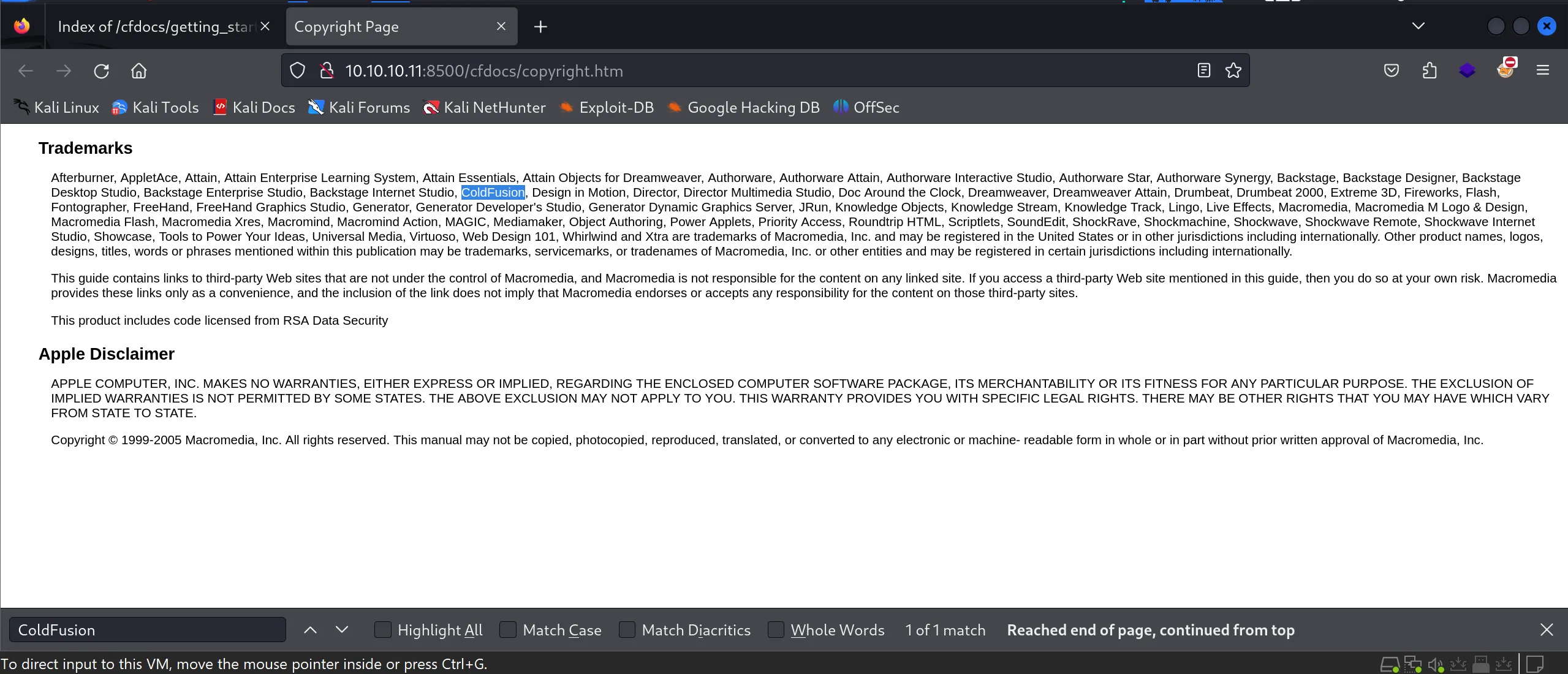
Task: Open Kali Tools bookmark
Action: click(155, 108)
